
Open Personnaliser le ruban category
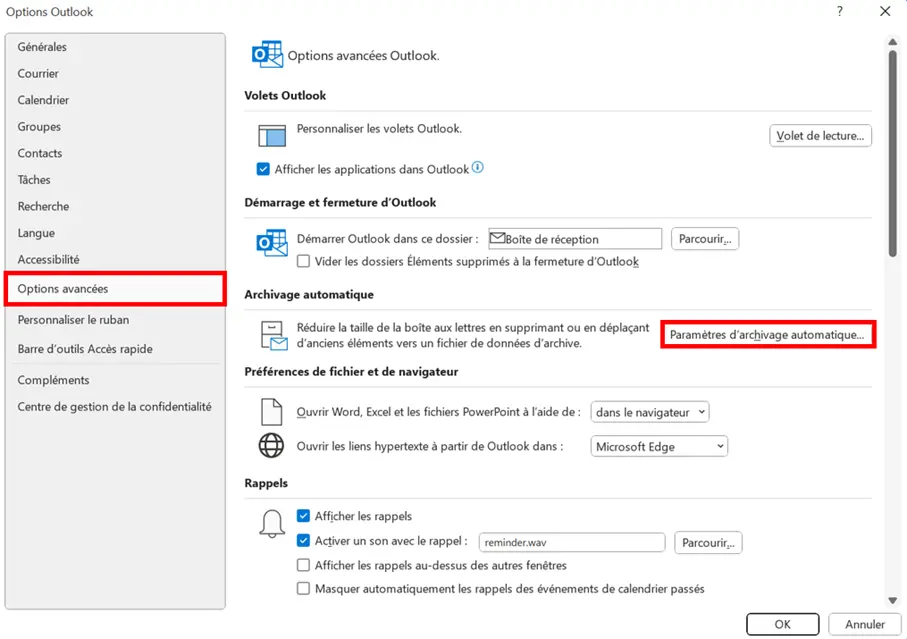[115, 320]
